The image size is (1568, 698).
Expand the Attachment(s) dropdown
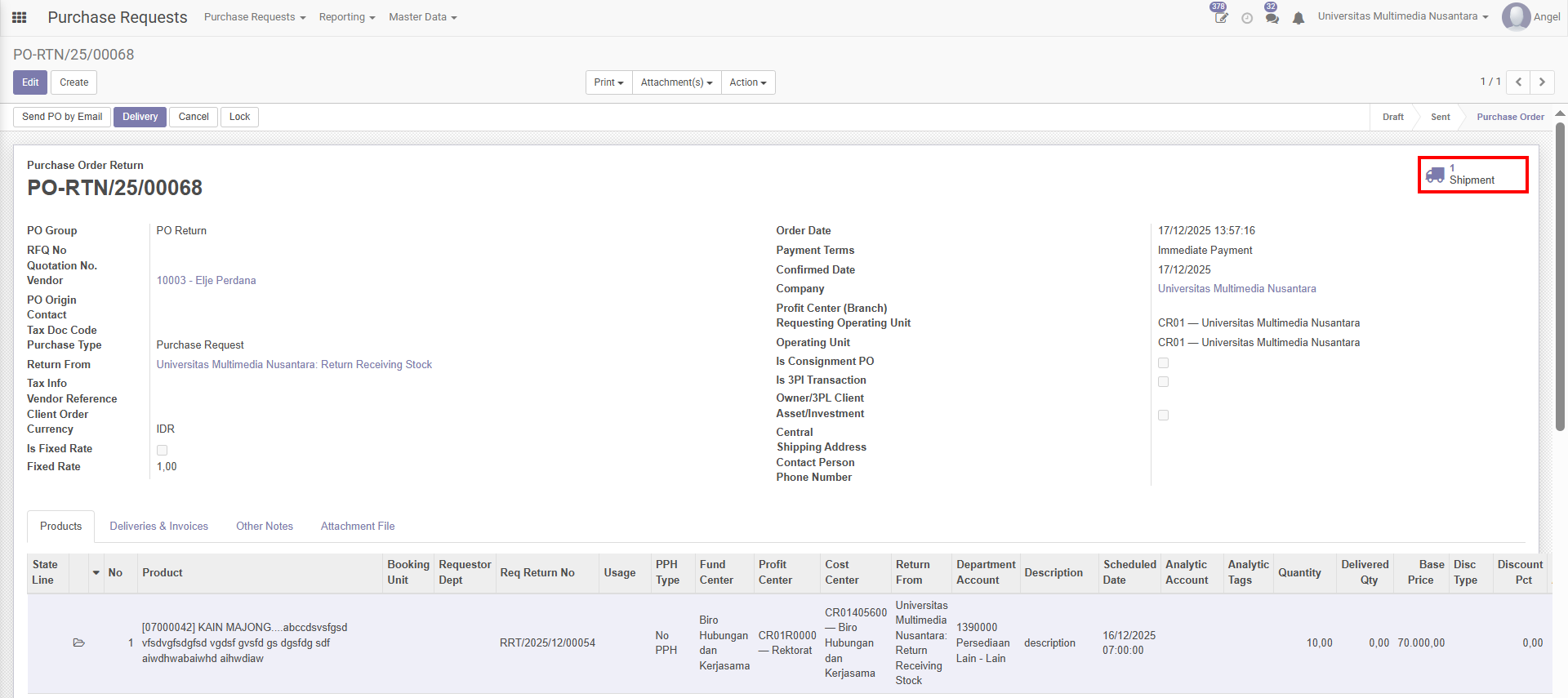[676, 82]
